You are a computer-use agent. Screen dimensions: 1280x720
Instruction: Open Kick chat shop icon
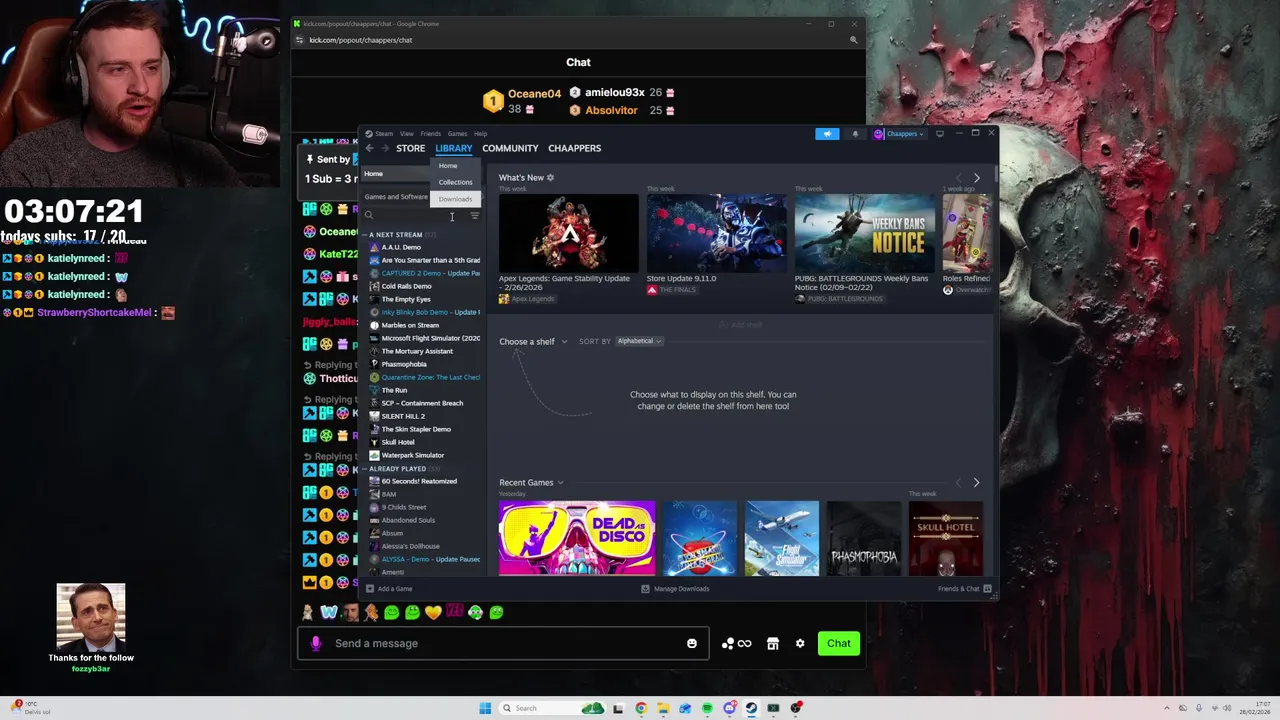pos(772,643)
